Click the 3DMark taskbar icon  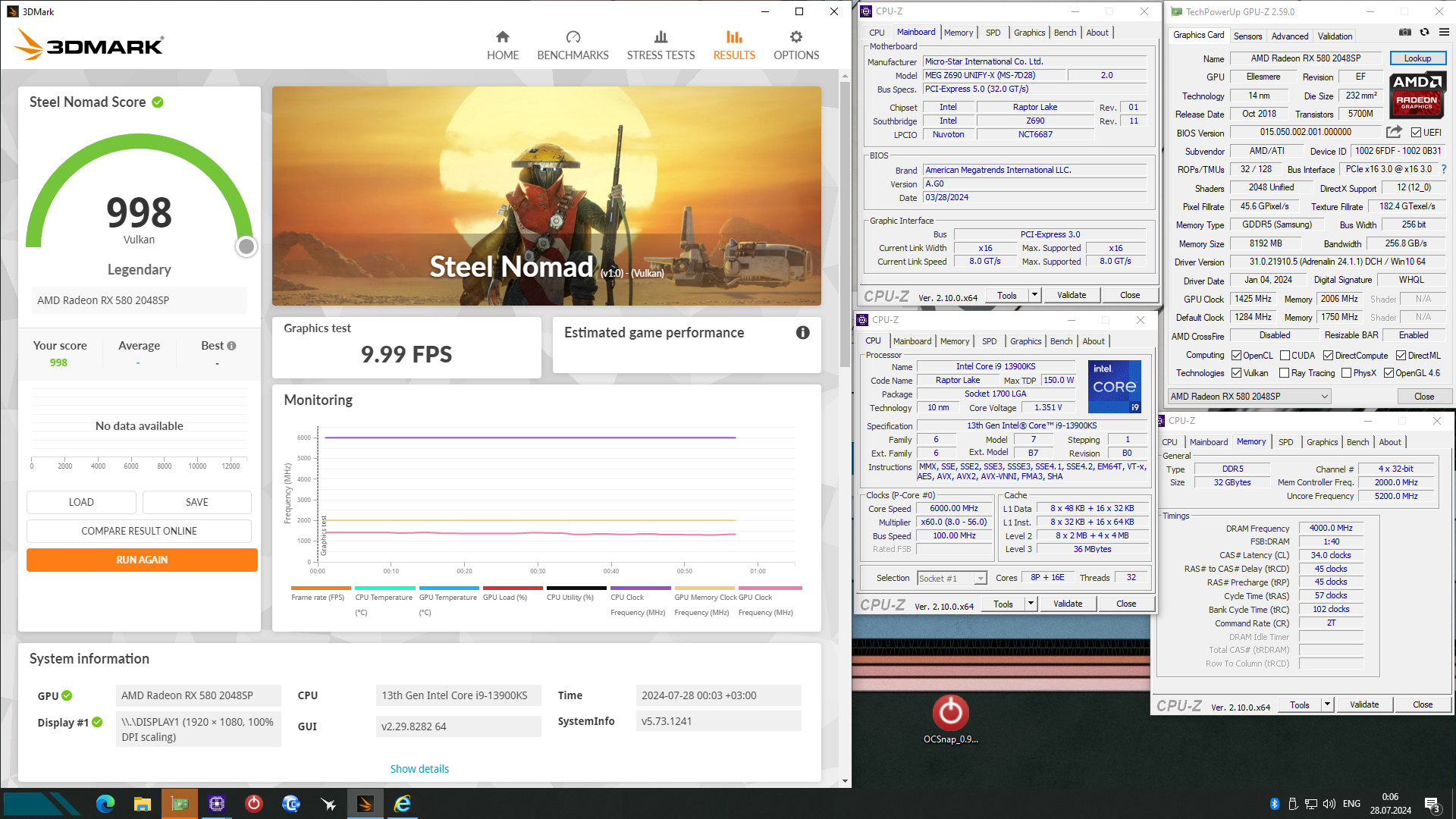[366, 804]
